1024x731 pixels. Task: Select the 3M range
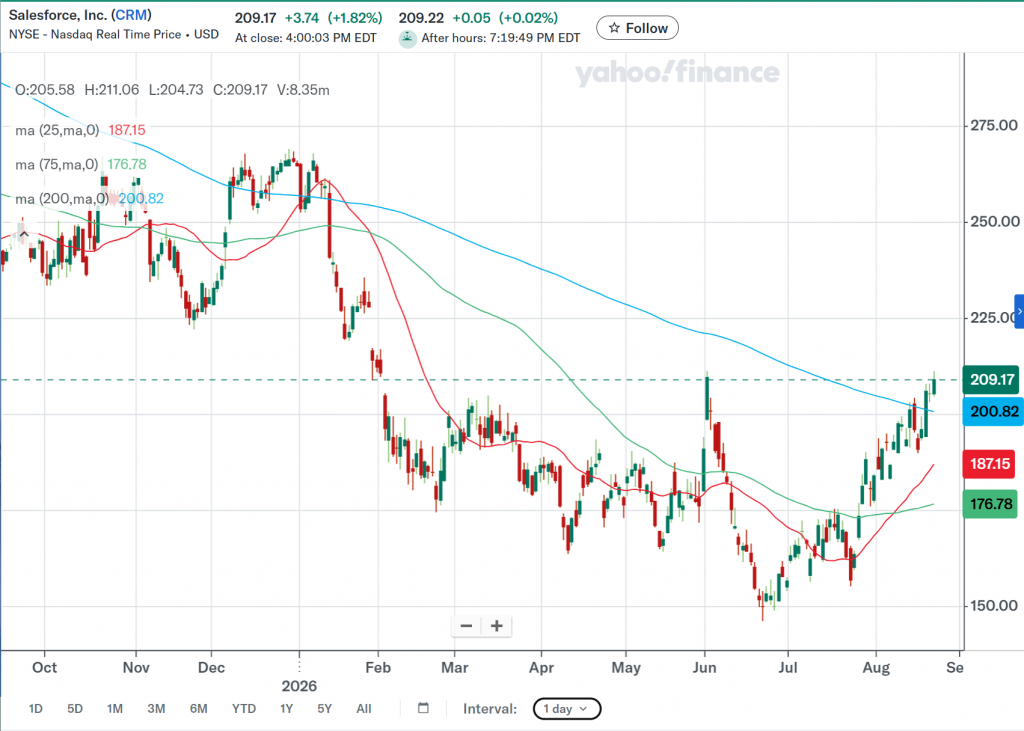click(x=156, y=709)
